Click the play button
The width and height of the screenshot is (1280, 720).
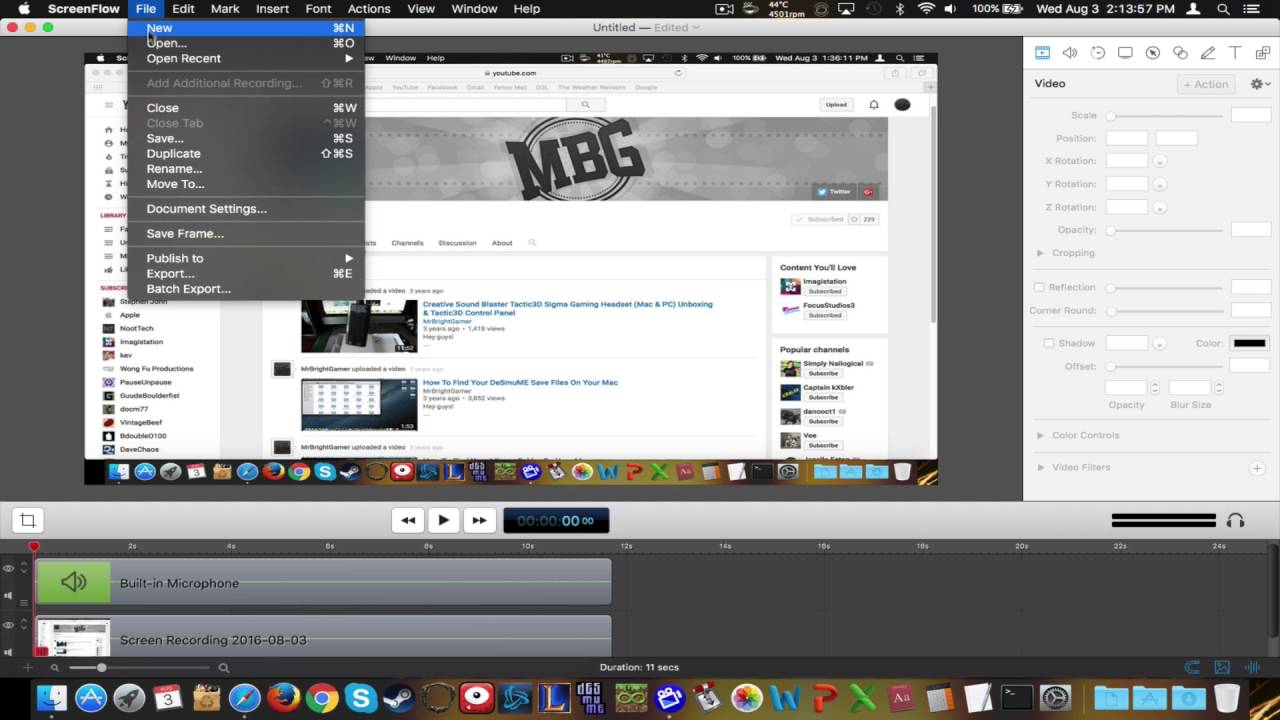(443, 520)
